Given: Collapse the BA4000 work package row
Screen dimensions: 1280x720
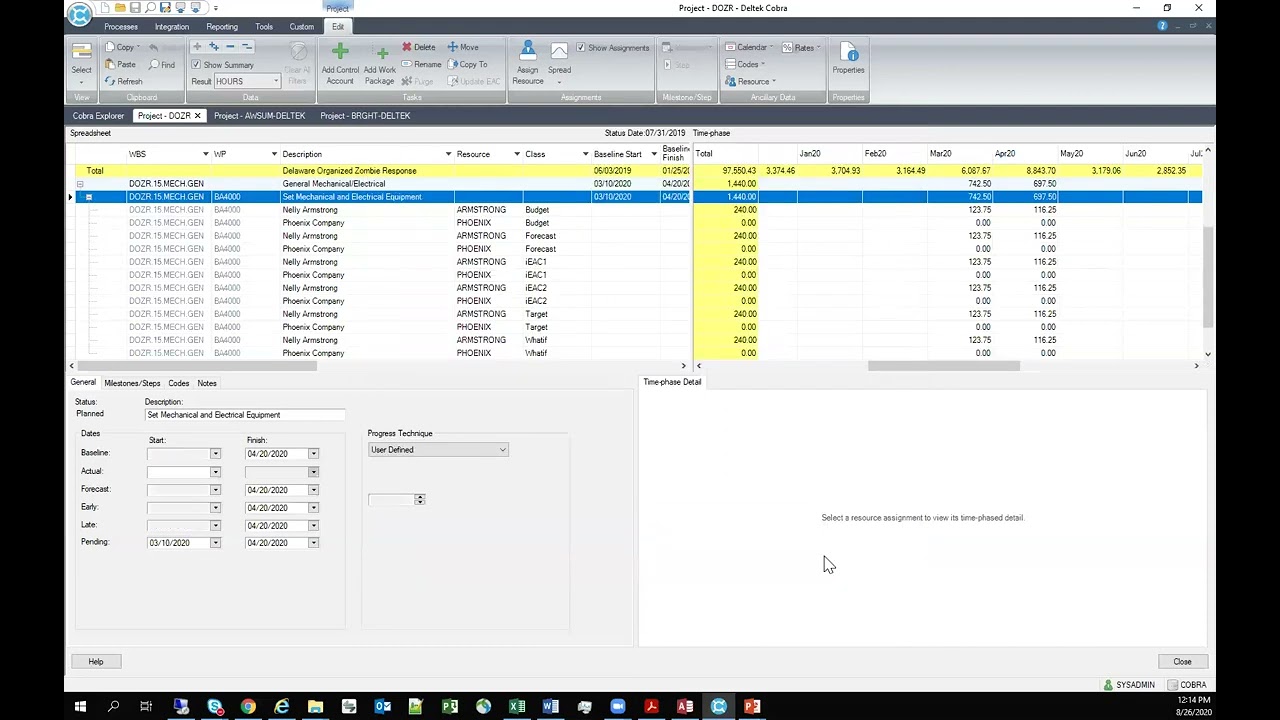Looking at the screenshot, I should (89, 197).
